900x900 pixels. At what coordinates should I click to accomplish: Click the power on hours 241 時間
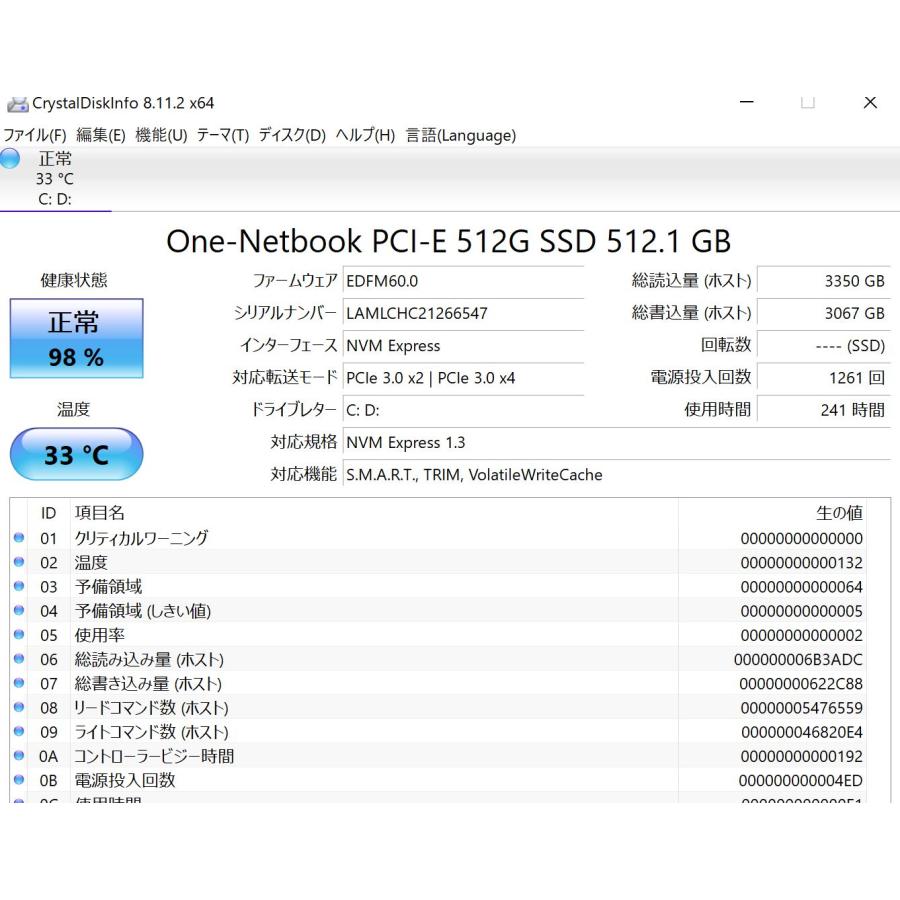[x=824, y=410]
